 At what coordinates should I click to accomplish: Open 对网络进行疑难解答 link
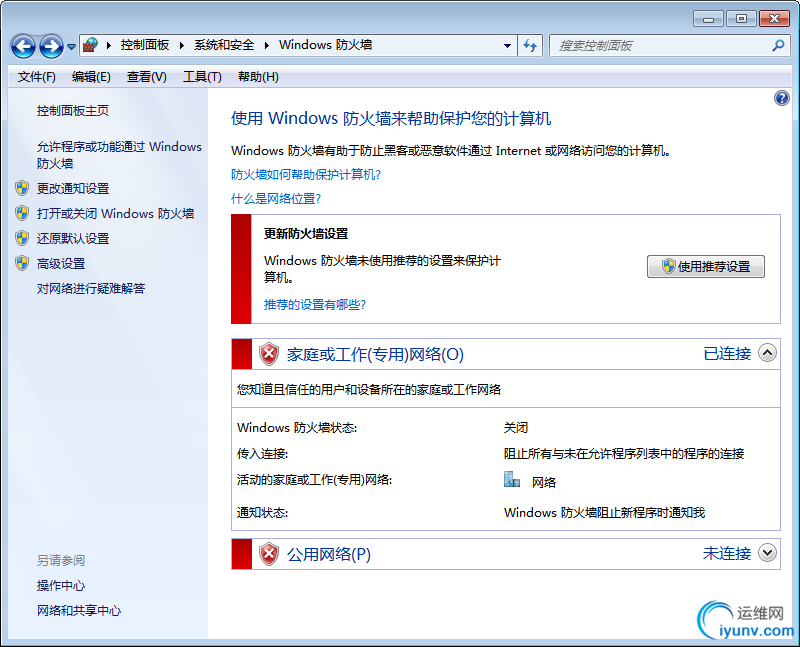pos(91,288)
